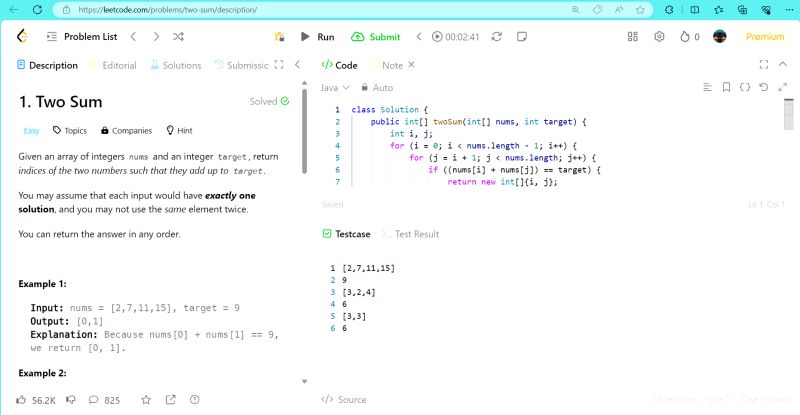Click the Easy difficulty tag
The width and height of the screenshot is (800, 415).
(31, 131)
